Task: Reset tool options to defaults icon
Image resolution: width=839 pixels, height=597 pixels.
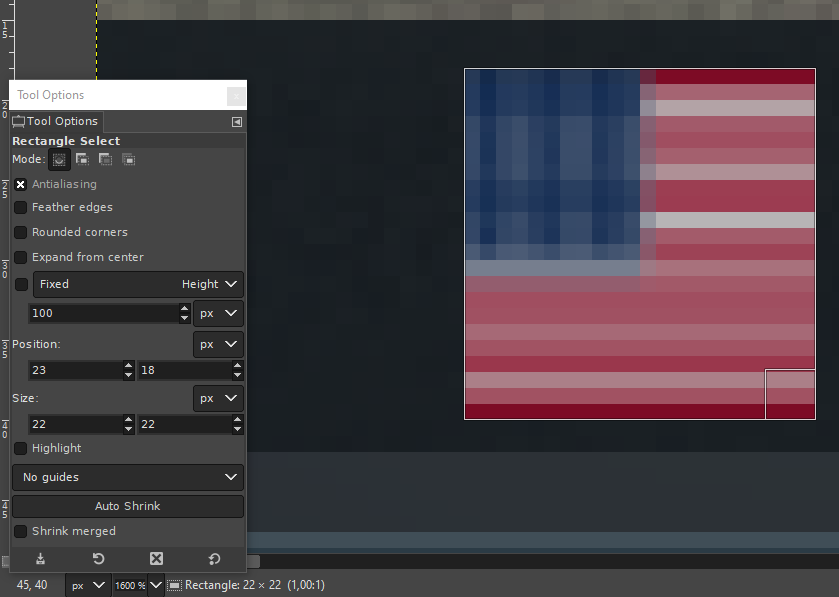Action: tap(214, 559)
